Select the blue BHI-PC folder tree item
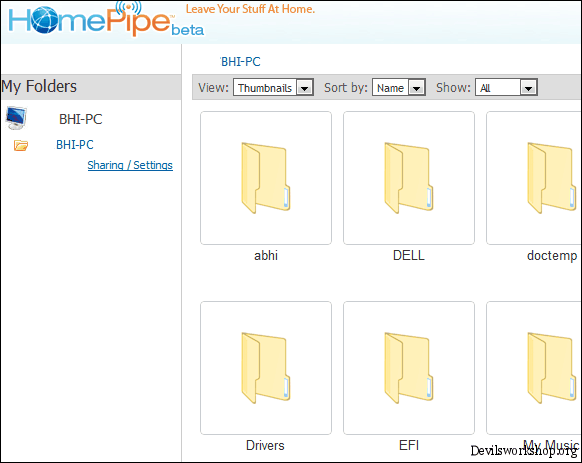Viewport: 582px width, 463px height. coord(75,144)
